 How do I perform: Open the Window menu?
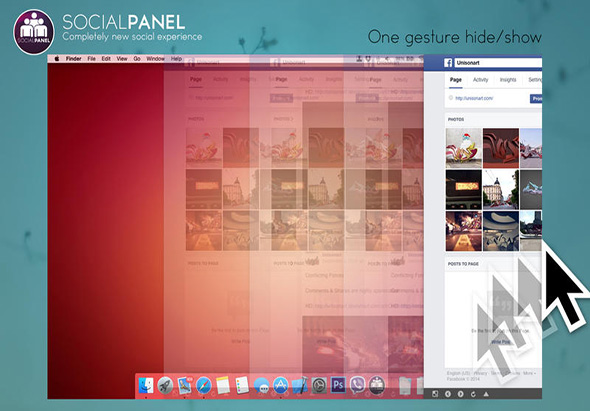tap(155, 59)
